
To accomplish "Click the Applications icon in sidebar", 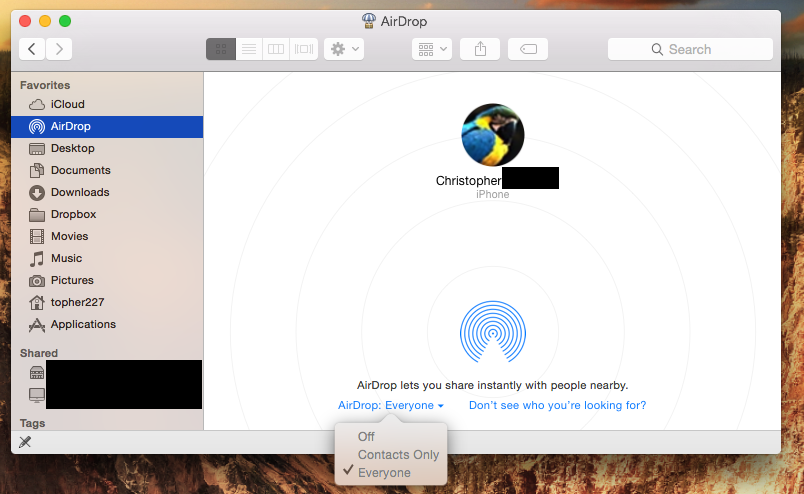I will (36, 325).
